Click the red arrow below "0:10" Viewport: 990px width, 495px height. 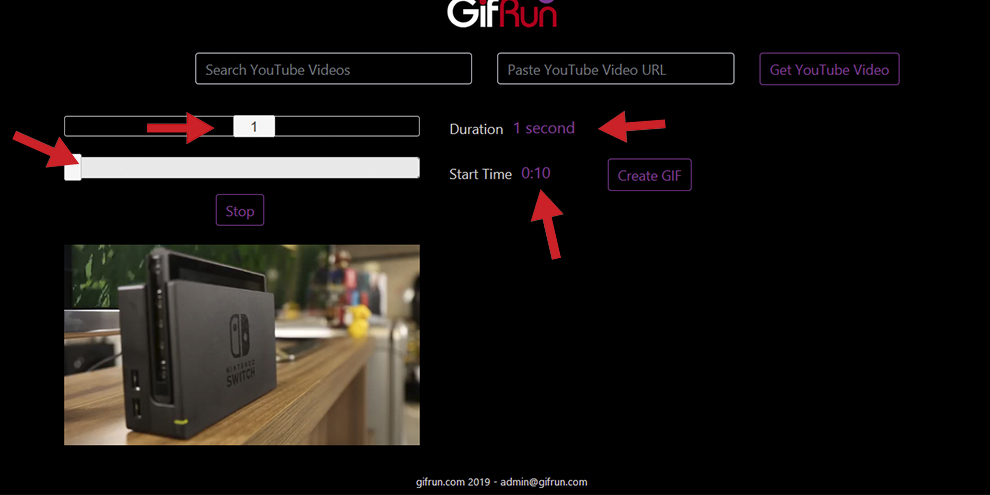click(x=546, y=222)
